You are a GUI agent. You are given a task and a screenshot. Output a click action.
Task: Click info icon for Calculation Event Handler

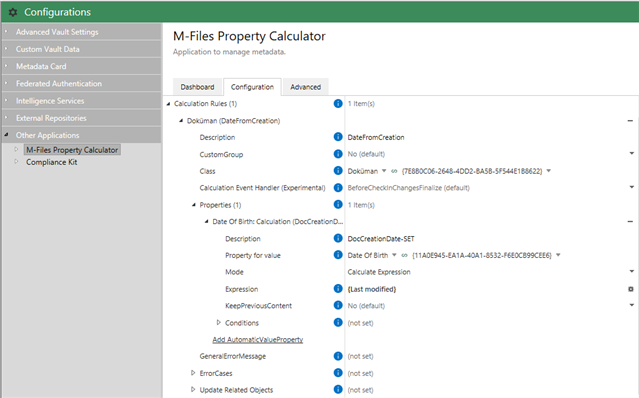(x=338, y=188)
